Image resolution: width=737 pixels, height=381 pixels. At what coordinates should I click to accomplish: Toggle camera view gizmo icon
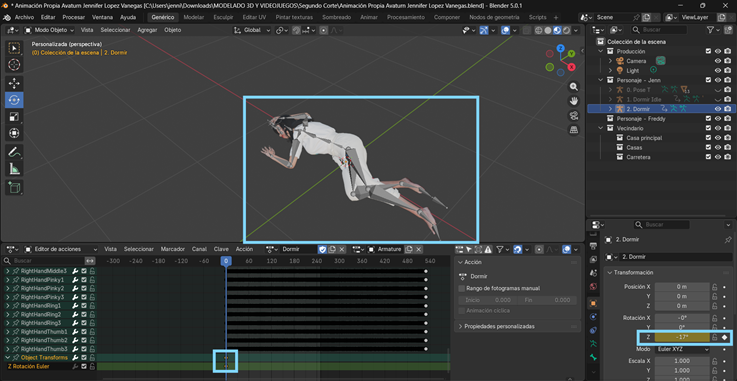click(x=573, y=116)
